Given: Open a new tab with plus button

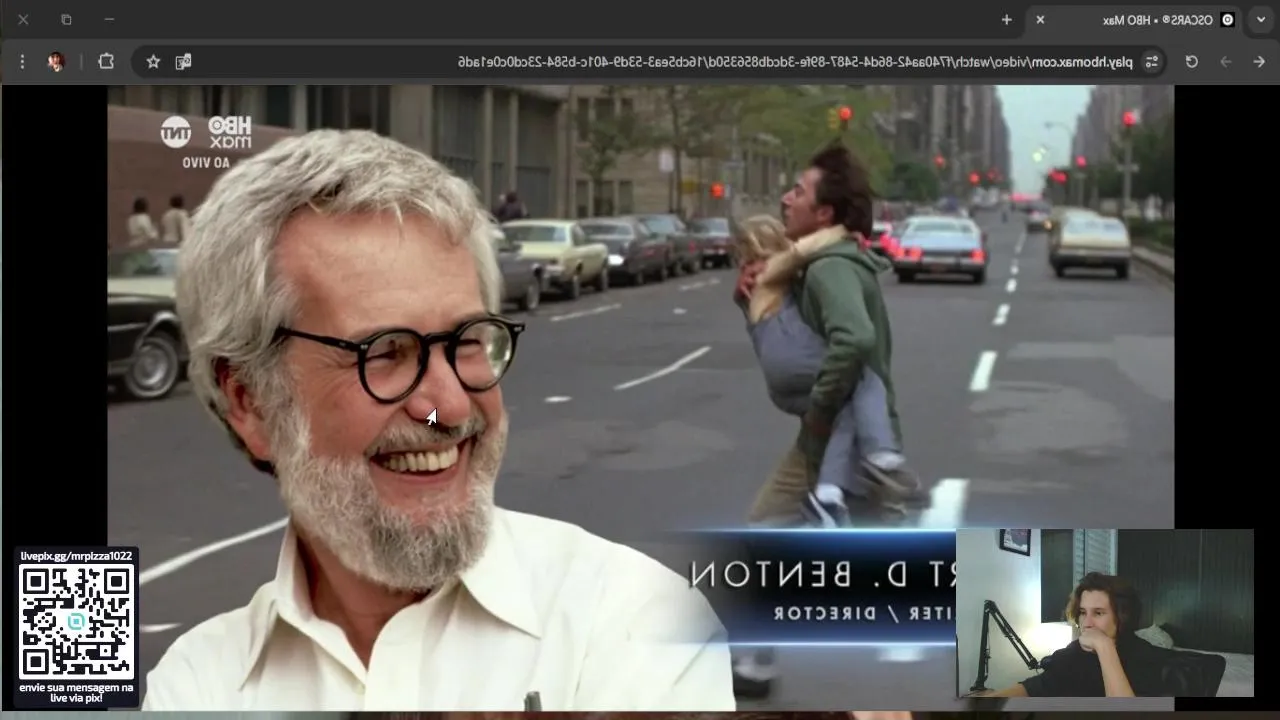Looking at the screenshot, I should pyautogui.click(x=1007, y=20).
